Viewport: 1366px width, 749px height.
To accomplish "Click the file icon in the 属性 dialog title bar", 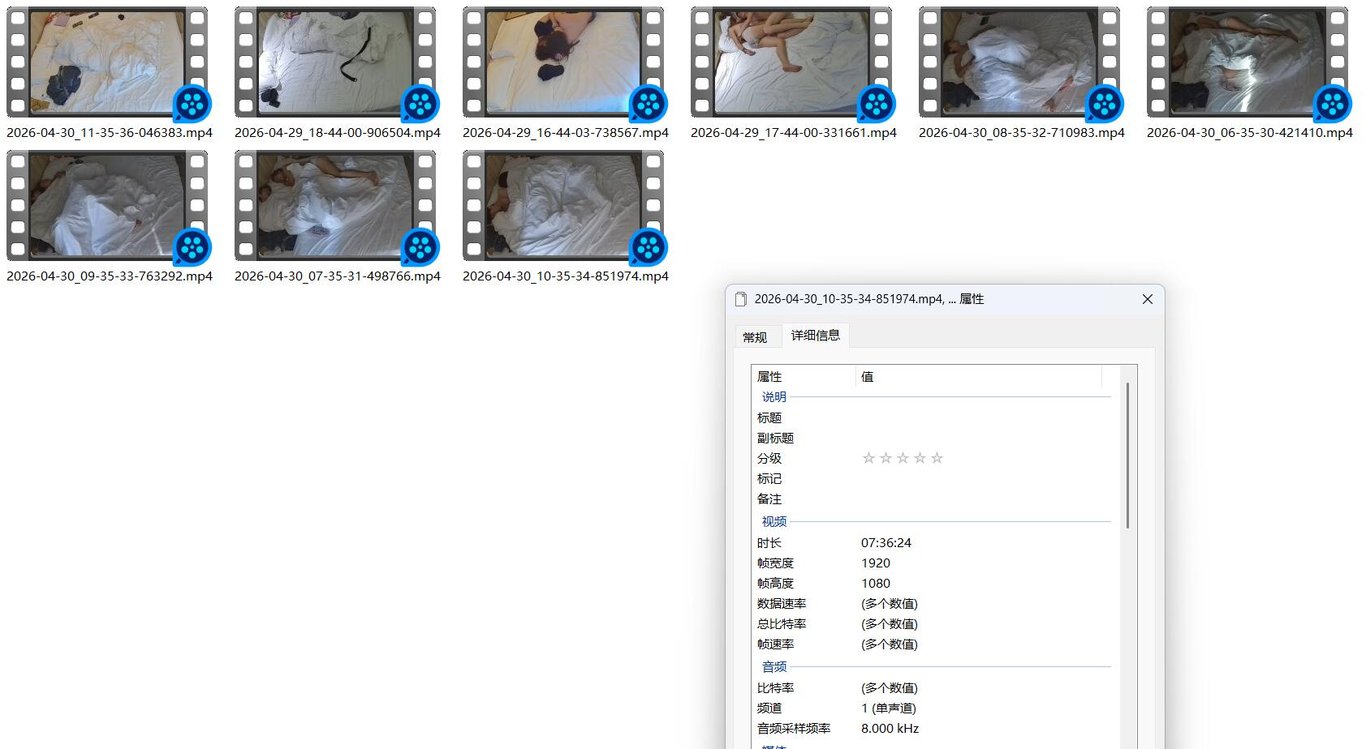I will 741,299.
